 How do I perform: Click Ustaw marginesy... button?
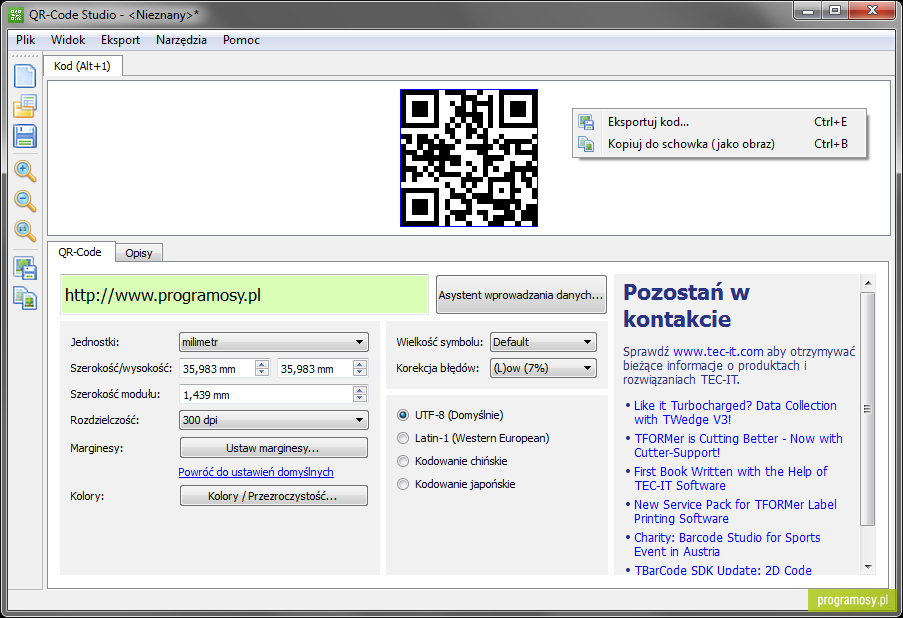coord(274,448)
